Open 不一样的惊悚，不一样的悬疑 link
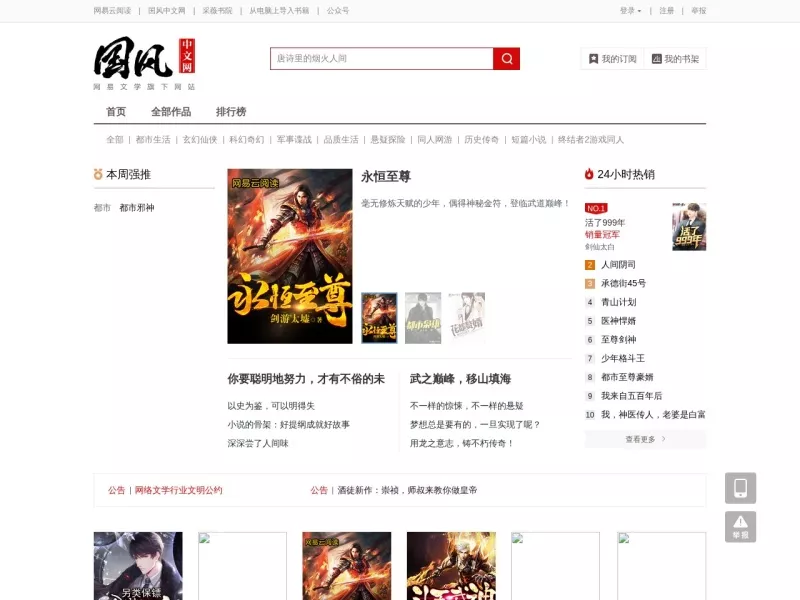This screenshot has width=800, height=600. click(466, 406)
